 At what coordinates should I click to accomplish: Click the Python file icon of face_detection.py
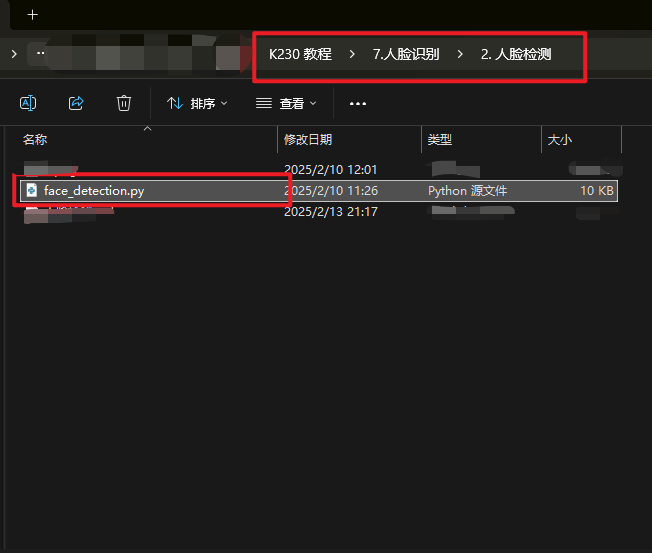pos(33,191)
